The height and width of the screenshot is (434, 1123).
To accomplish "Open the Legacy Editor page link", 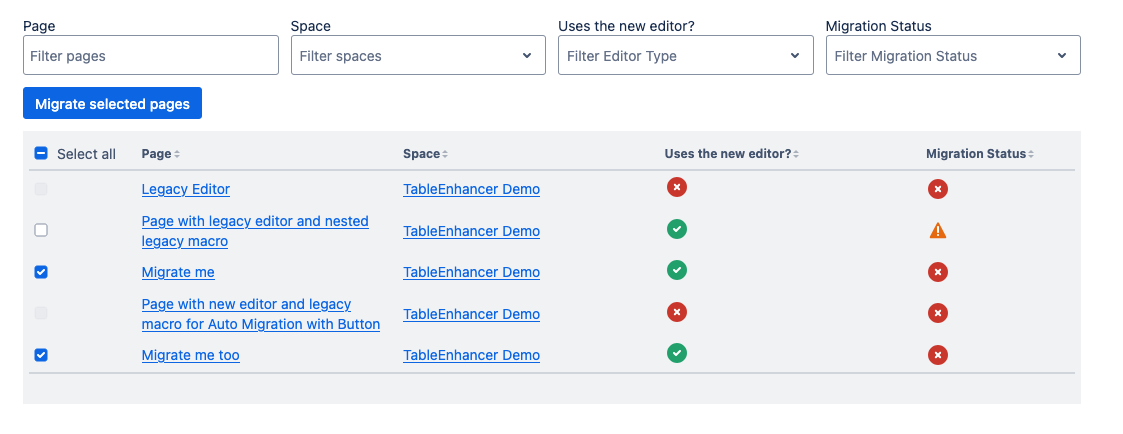I will pyautogui.click(x=186, y=189).
